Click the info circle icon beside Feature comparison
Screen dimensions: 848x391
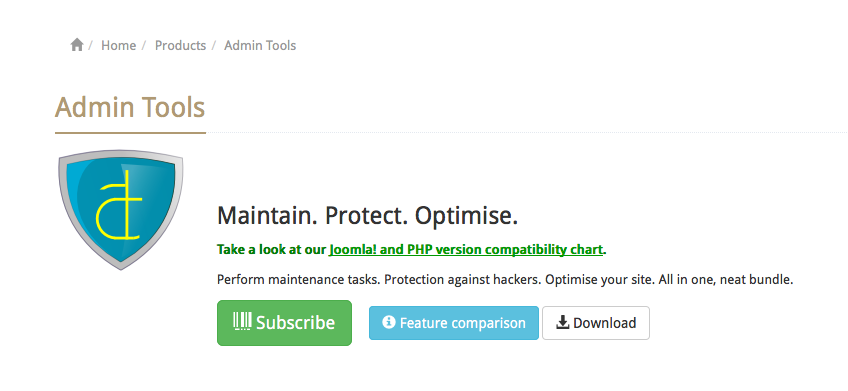(x=388, y=322)
